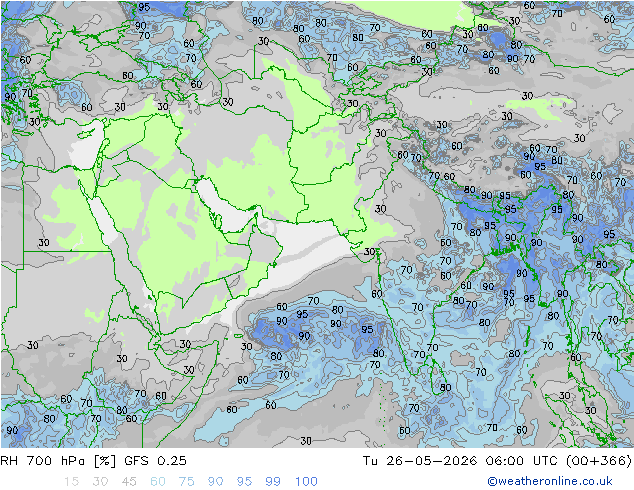
Task: Click the 75 legend value
Action: coord(187,482)
